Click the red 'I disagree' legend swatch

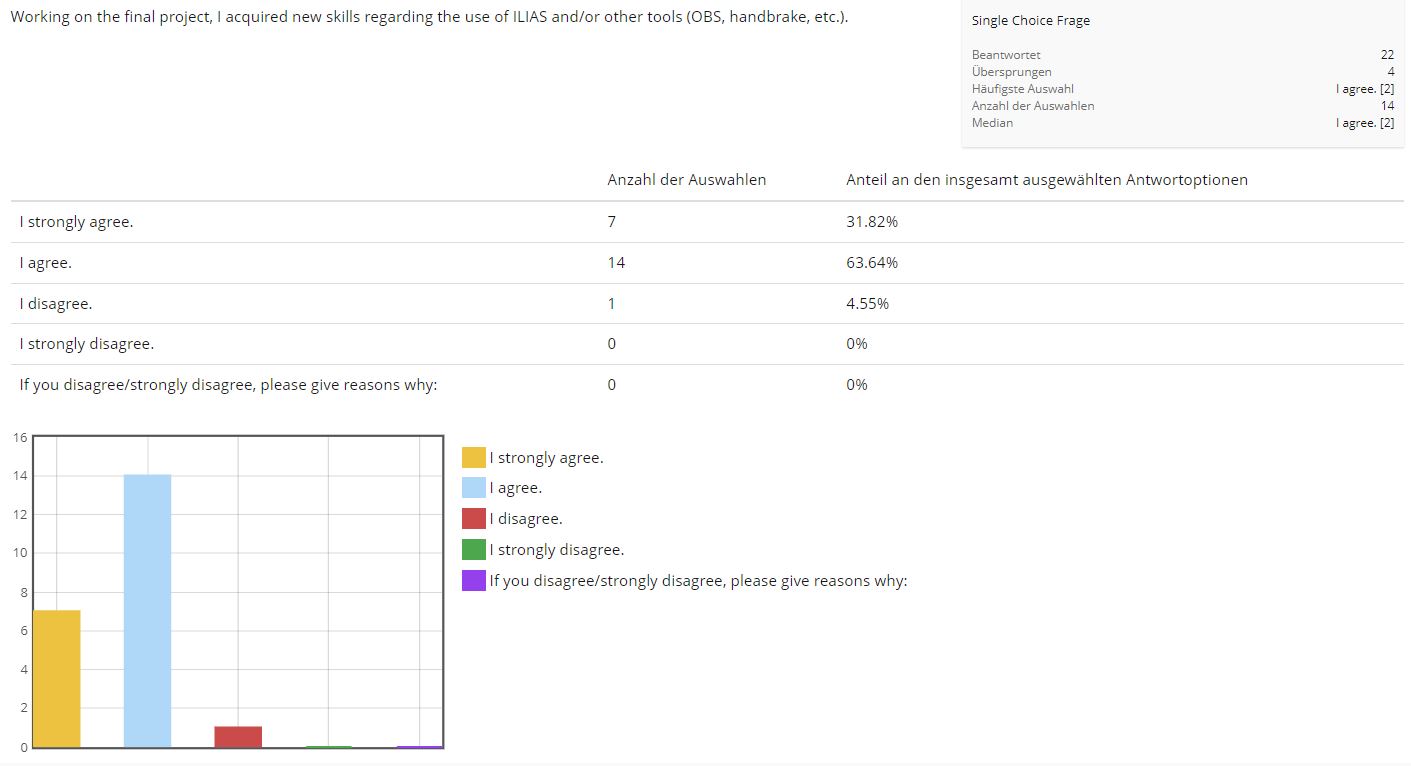[473, 519]
